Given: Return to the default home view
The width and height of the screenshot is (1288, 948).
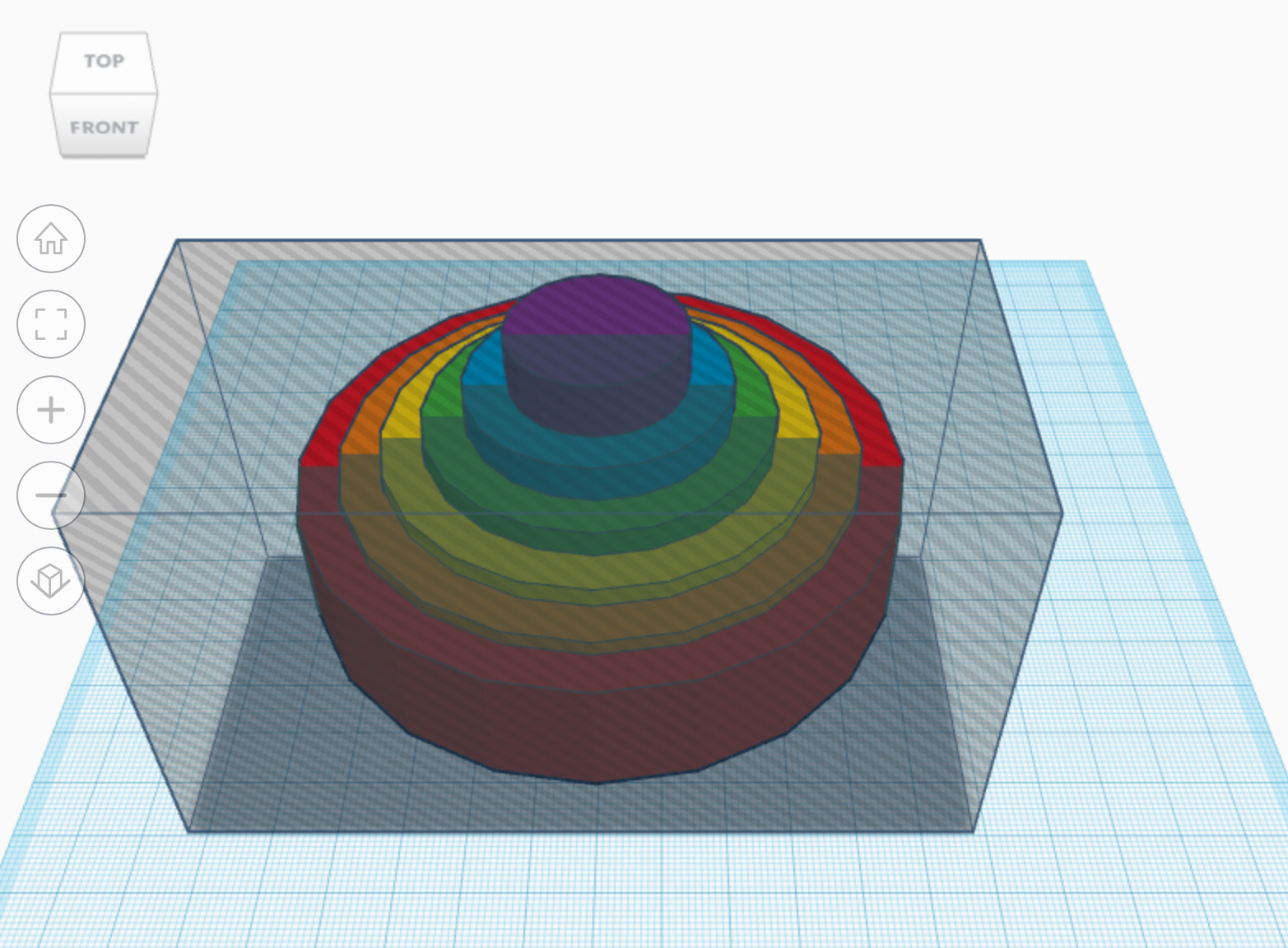Looking at the screenshot, I should (49, 238).
